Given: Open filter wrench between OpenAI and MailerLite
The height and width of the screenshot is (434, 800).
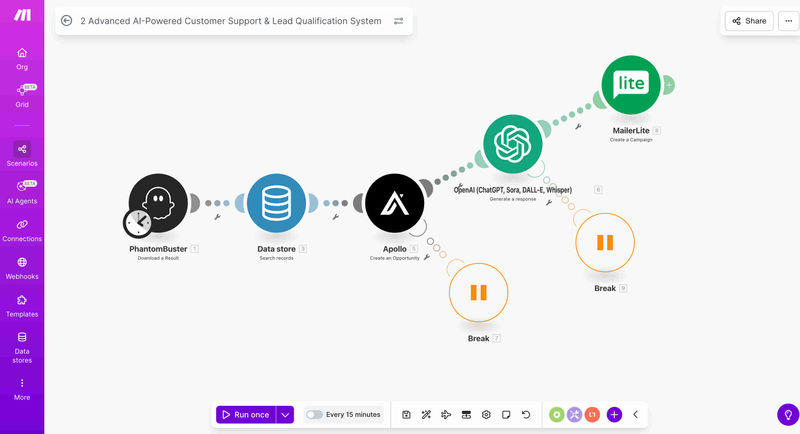Looking at the screenshot, I should pos(578,126).
